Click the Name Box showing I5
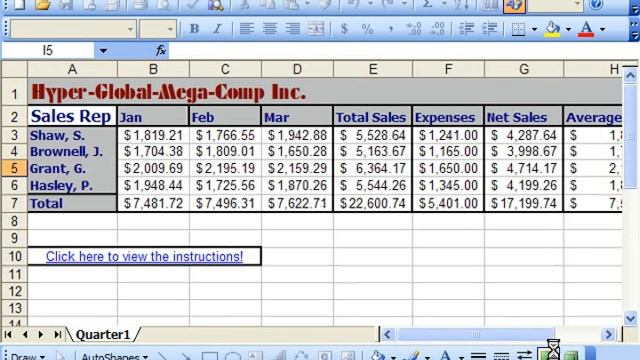640x360 pixels. (48, 51)
